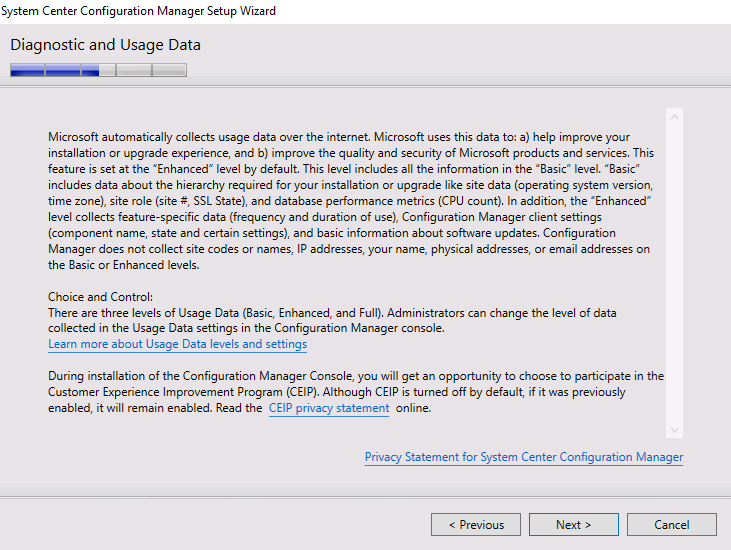731x550 pixels.
Task: Click the 'Choice and Control:' text
Action: tap(100, 297)
